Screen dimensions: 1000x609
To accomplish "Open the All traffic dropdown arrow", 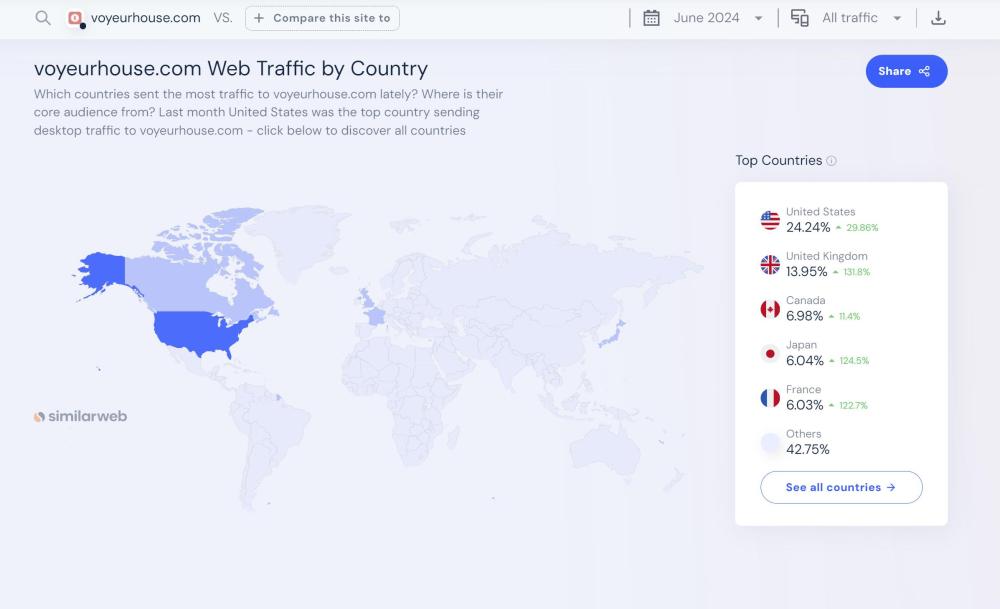I will click(897, 18).
